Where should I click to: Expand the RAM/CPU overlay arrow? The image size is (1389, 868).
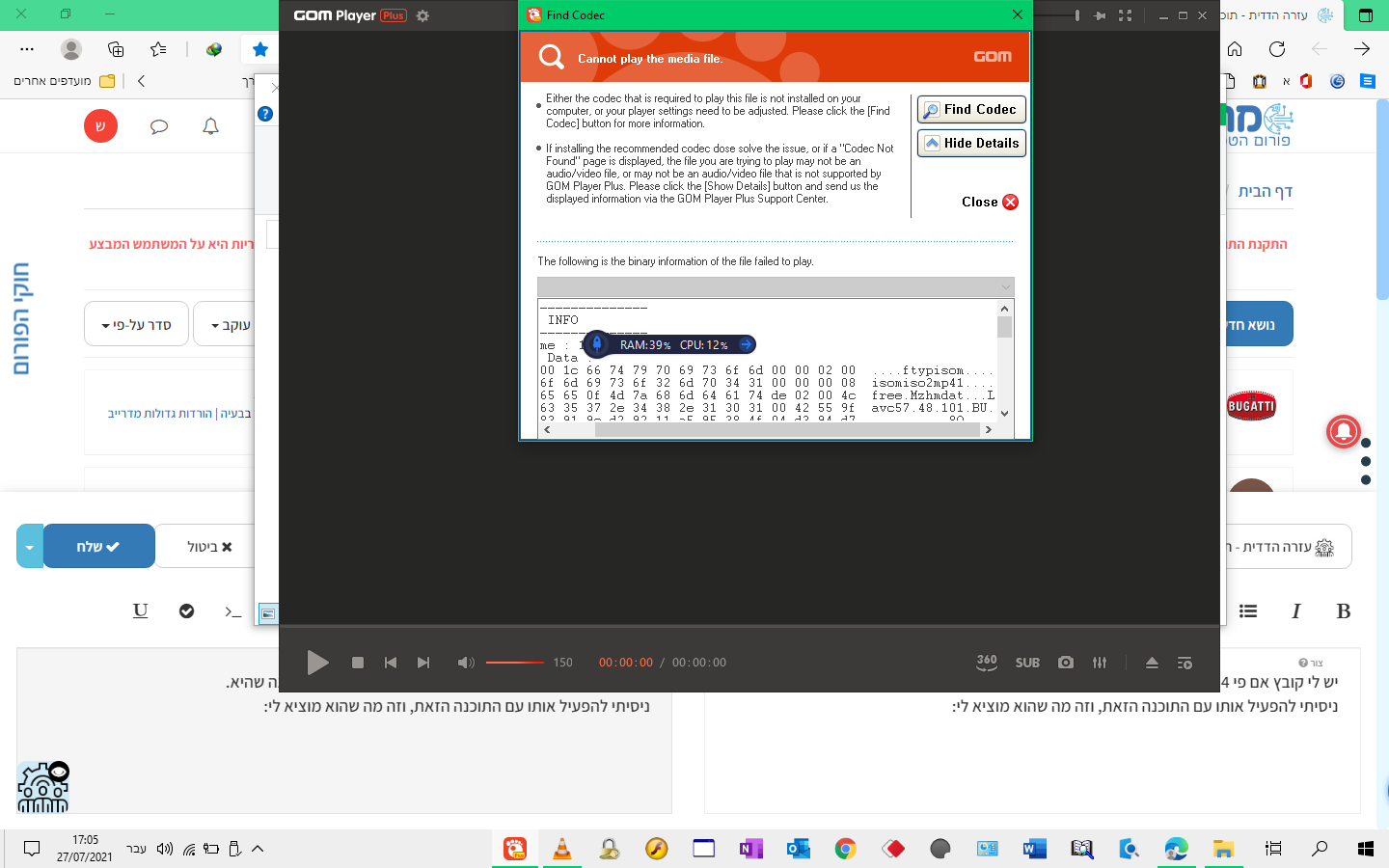click(746, 344)
